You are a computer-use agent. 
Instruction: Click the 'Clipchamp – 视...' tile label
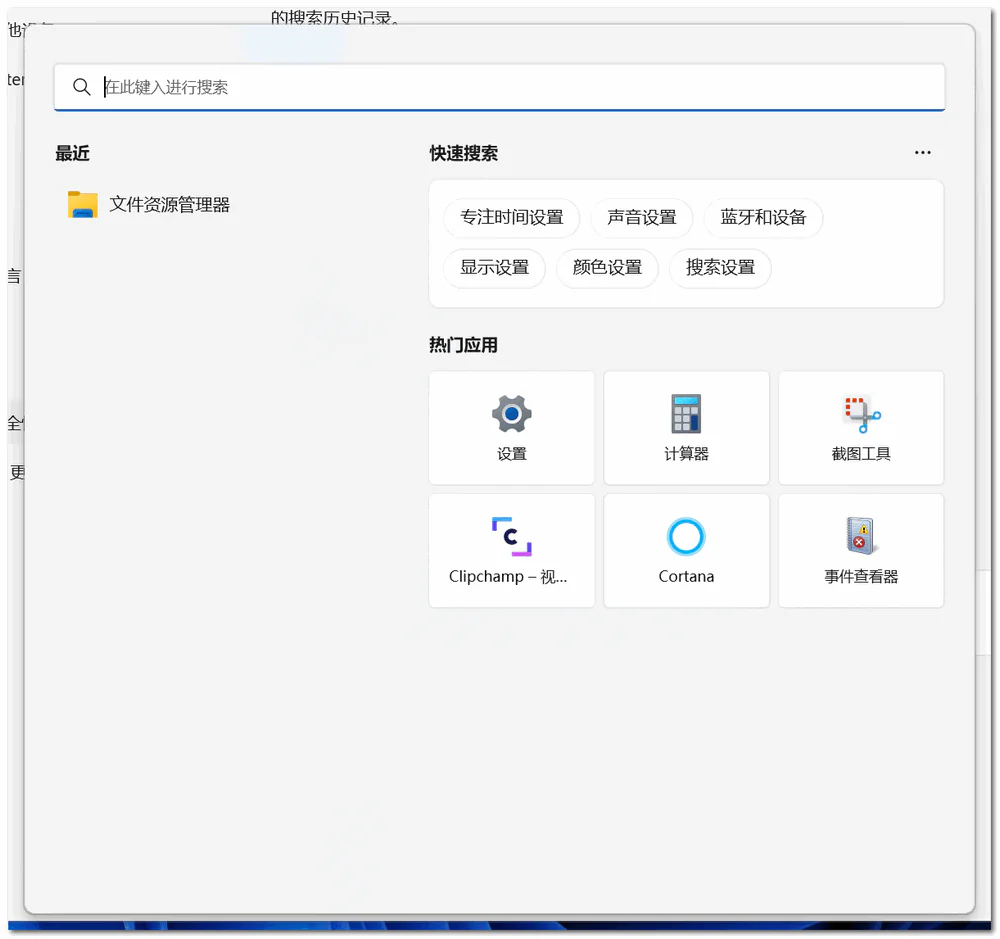pos(508,577)
